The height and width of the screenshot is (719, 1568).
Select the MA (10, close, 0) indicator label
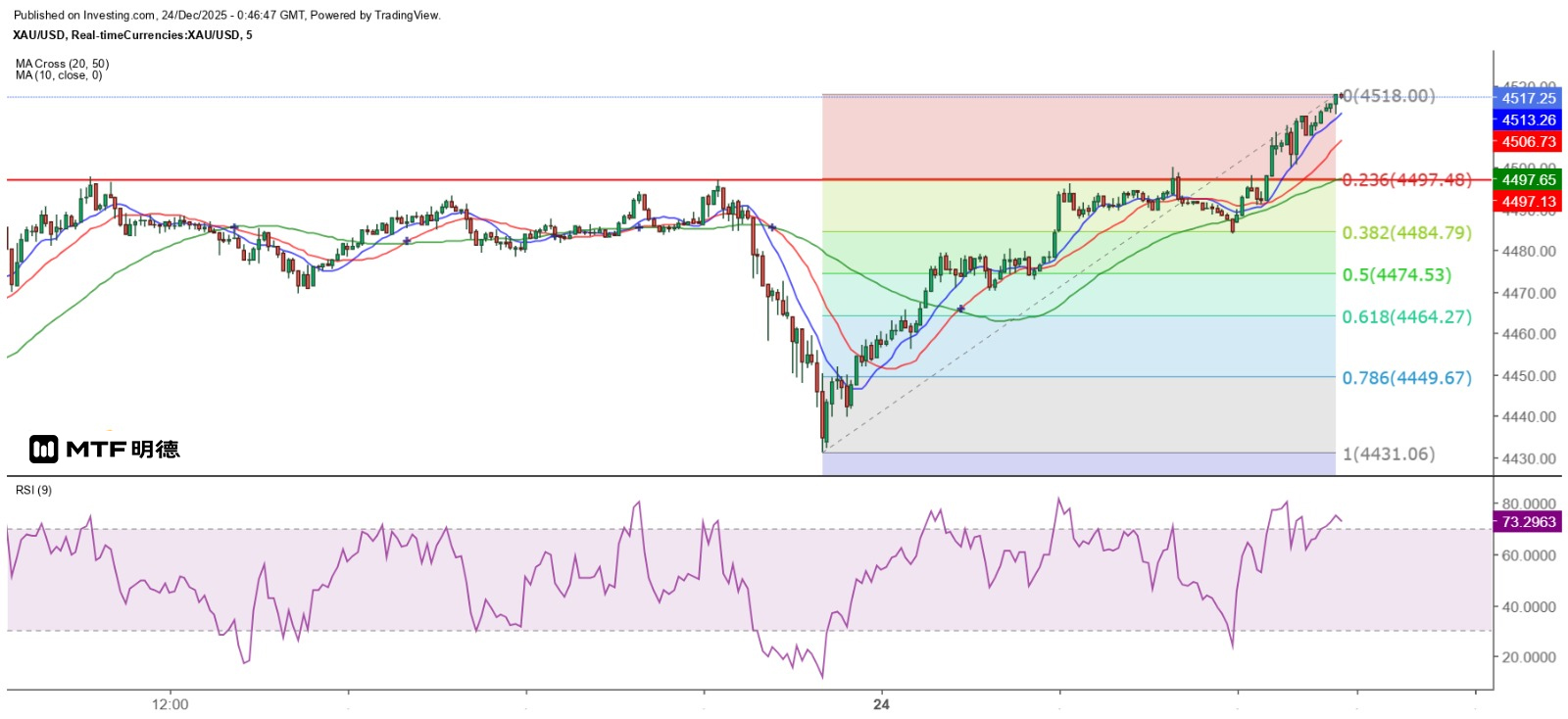coord(59,75)
